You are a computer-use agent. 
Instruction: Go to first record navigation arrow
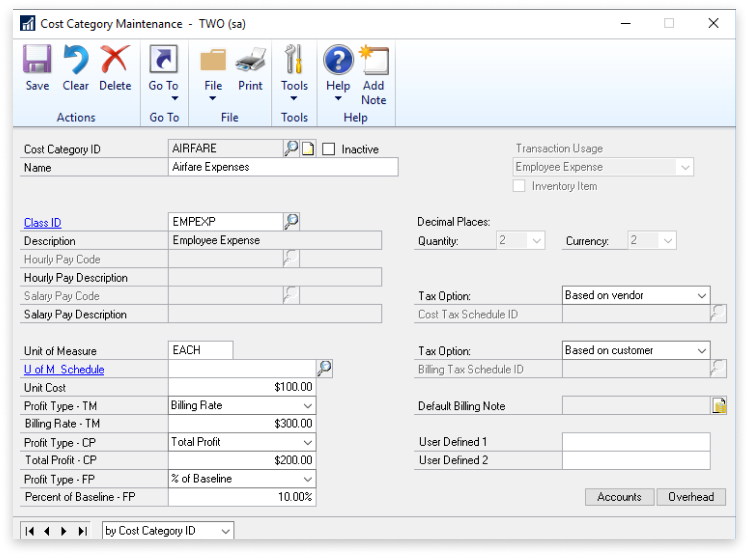click(30, 531)
